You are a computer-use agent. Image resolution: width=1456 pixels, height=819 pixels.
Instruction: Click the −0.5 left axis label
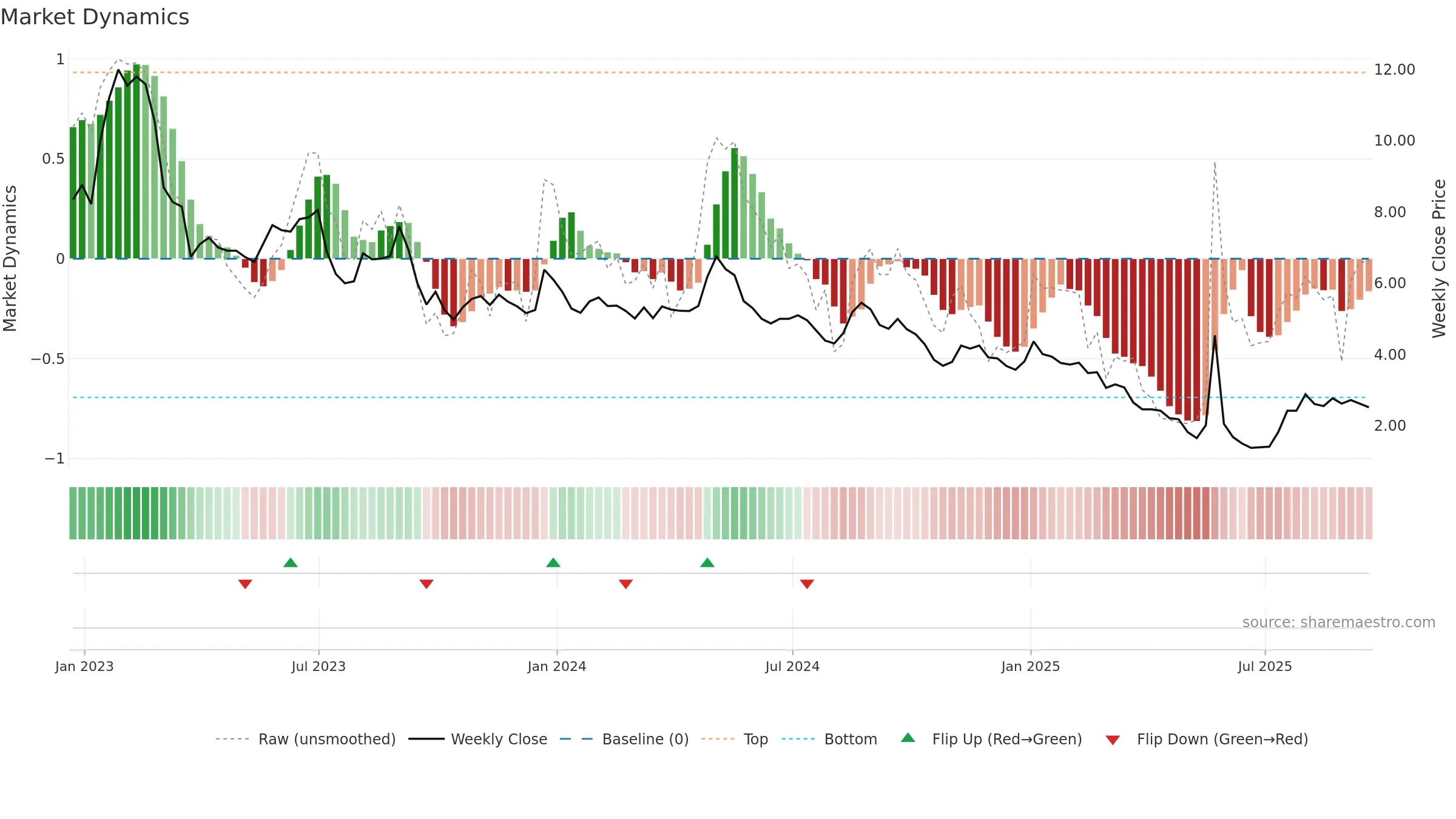coord(48,359)
